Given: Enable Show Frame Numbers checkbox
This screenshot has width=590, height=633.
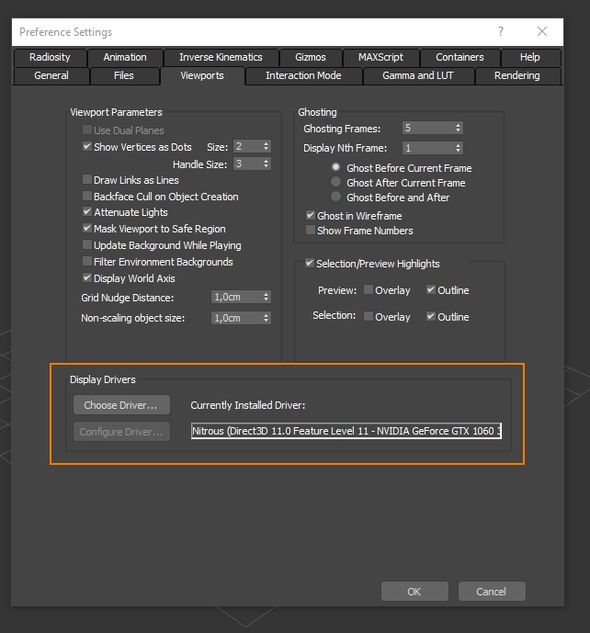Looking at the screenshot, I should [310, 230].
